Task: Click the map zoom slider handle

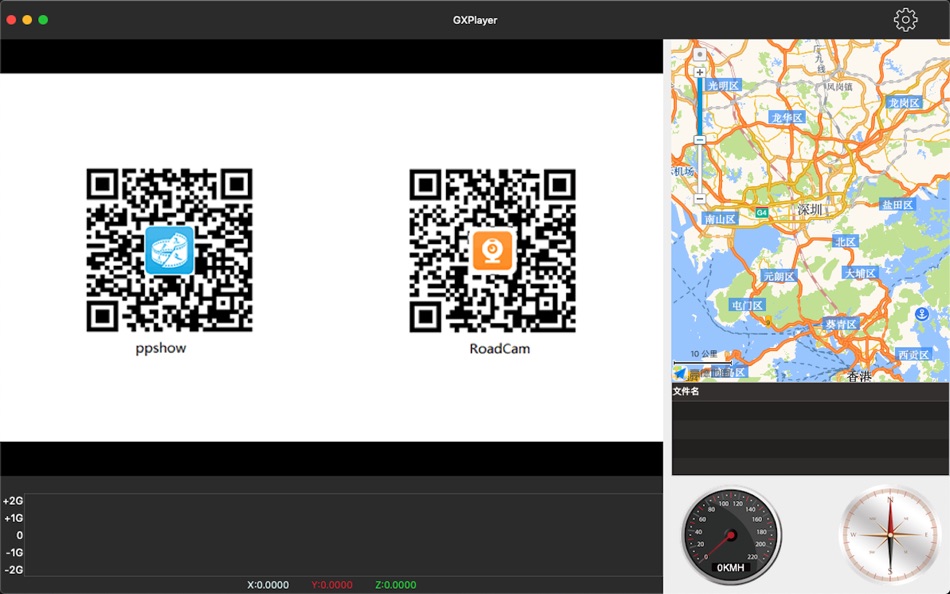Action: pyautogui.click(x=699, y=140)
